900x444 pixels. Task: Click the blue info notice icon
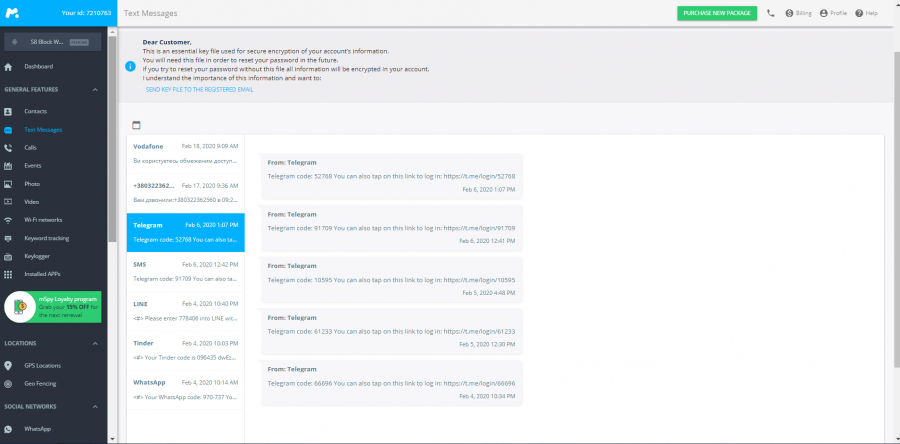(x=130, y=66)
